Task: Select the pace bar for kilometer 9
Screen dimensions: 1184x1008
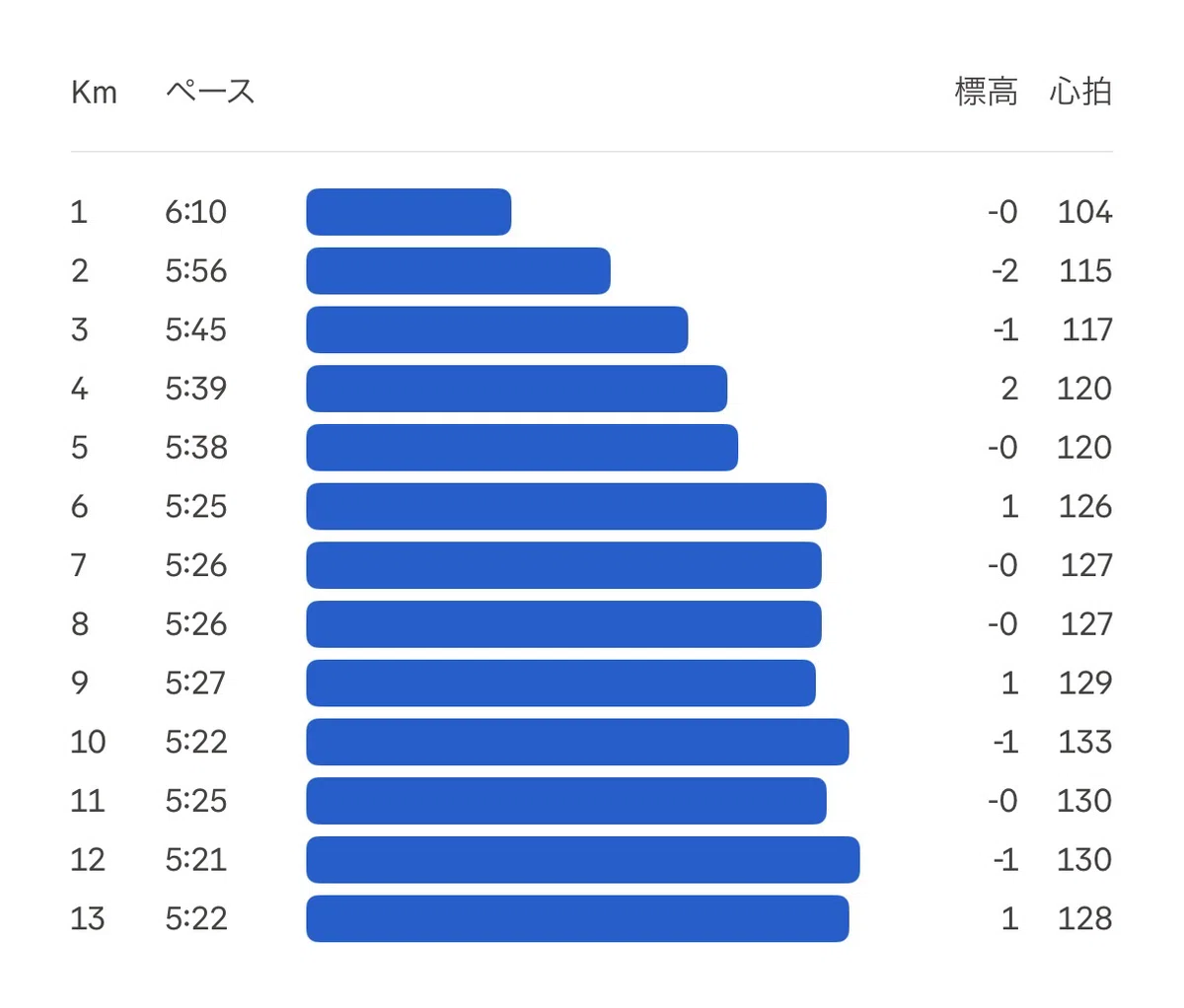Action: [560, 683]
